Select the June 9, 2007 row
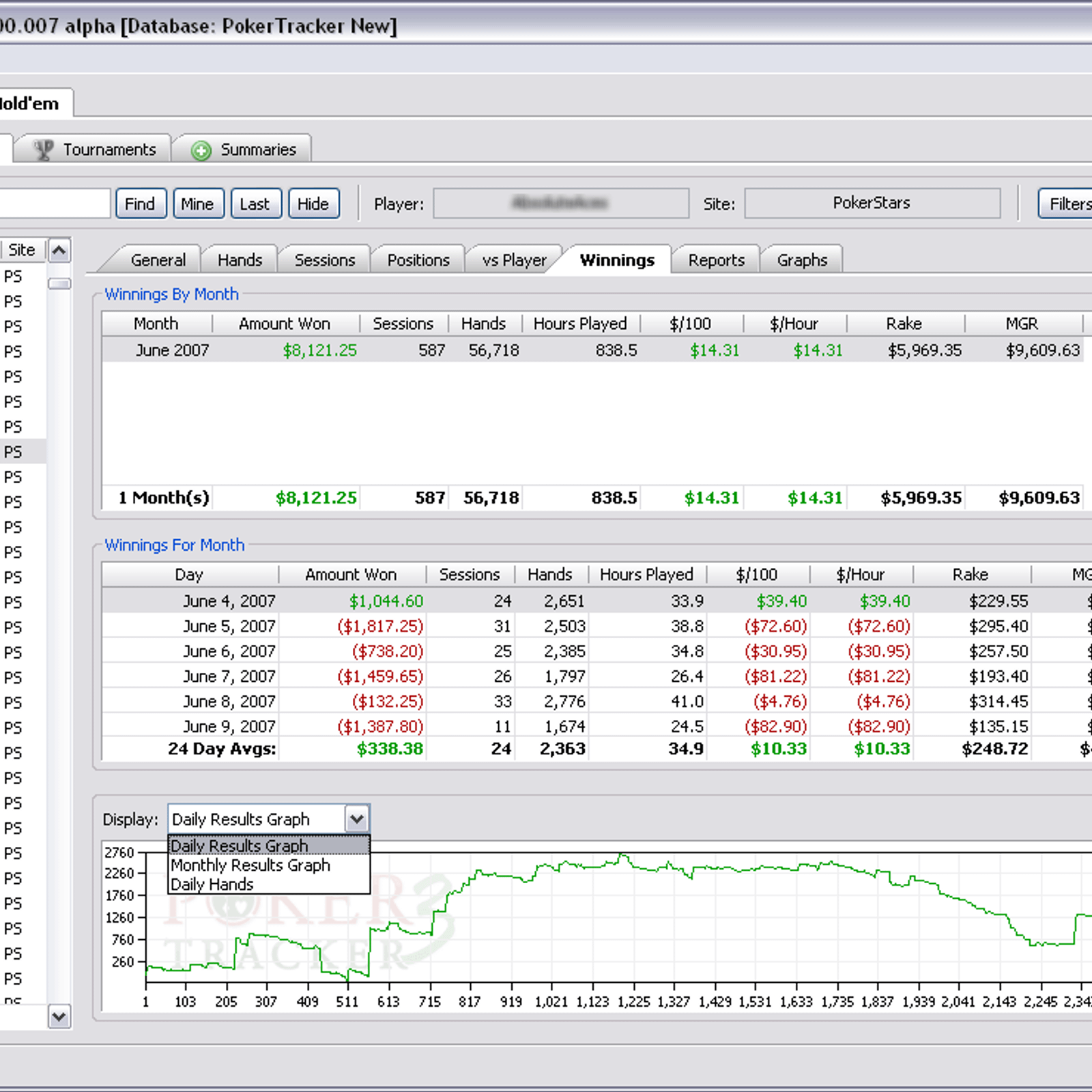The image size is (1092, 1092). [x=597, y=726]
